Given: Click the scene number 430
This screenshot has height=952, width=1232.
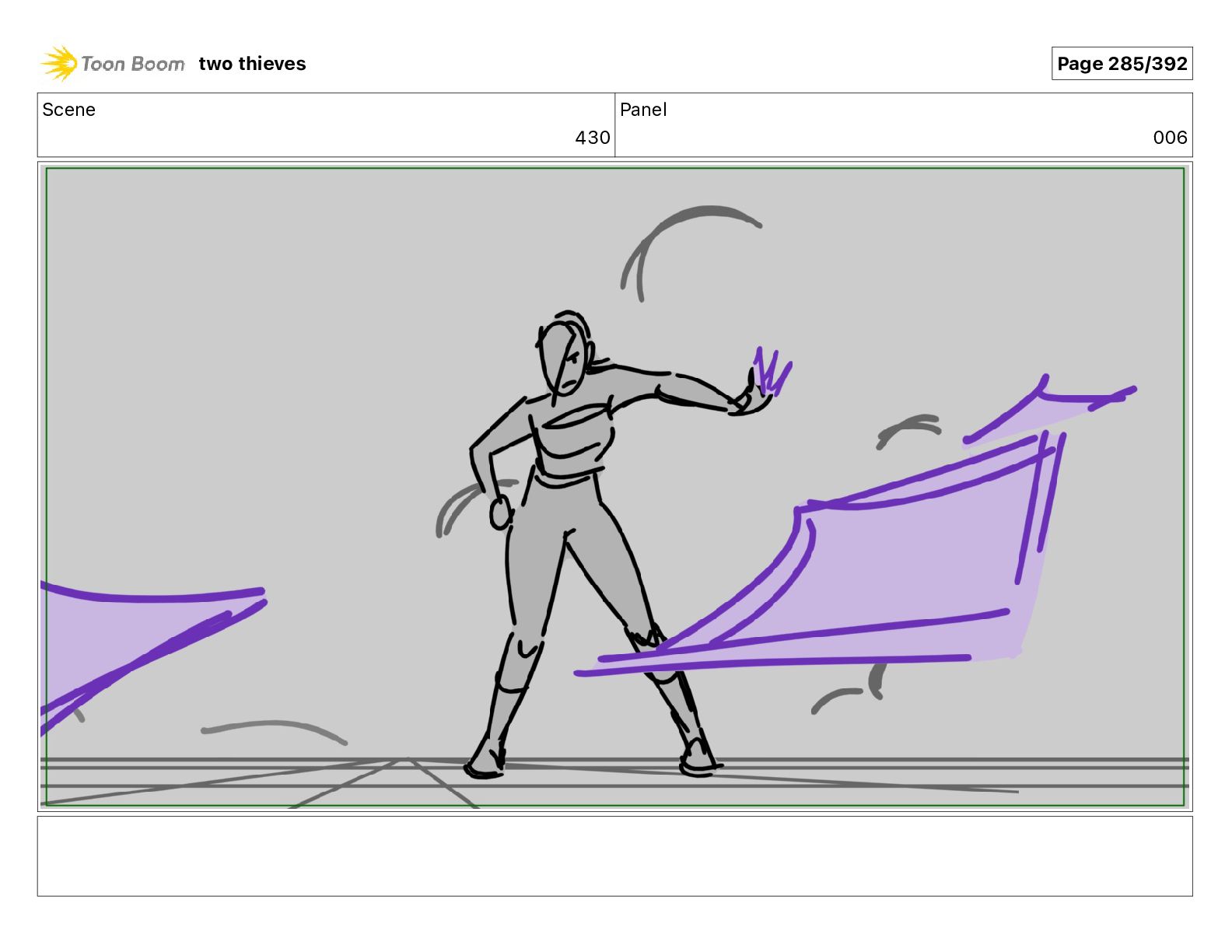Looking at the screenshot, I should (592, 138).
